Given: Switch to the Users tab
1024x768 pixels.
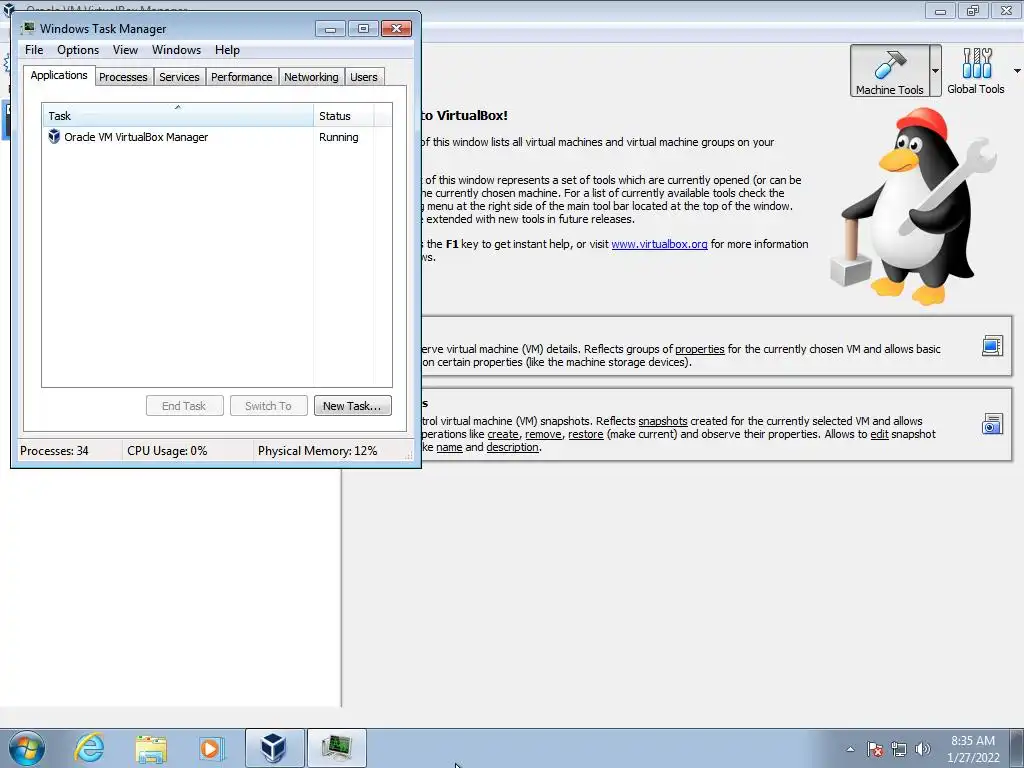Looking at the screenshot, I should point(364,77).
